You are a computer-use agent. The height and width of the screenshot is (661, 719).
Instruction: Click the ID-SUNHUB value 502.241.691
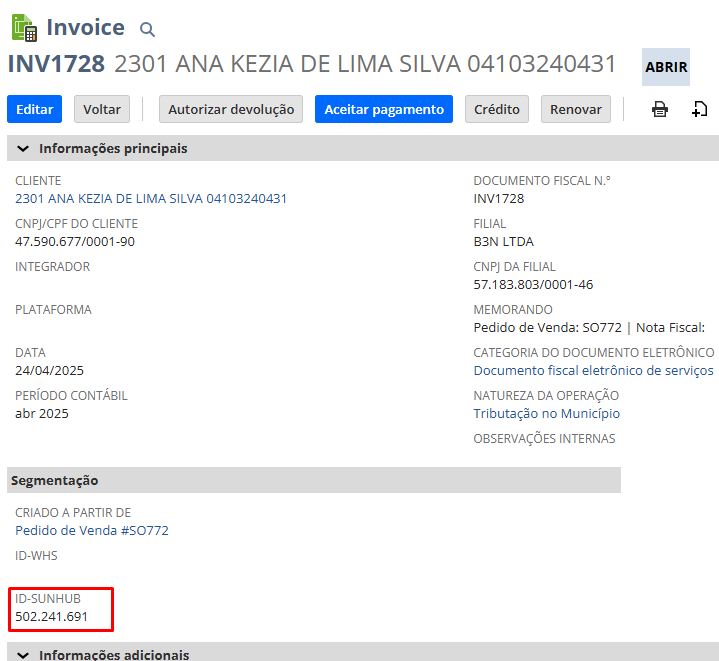click(52, 616)
